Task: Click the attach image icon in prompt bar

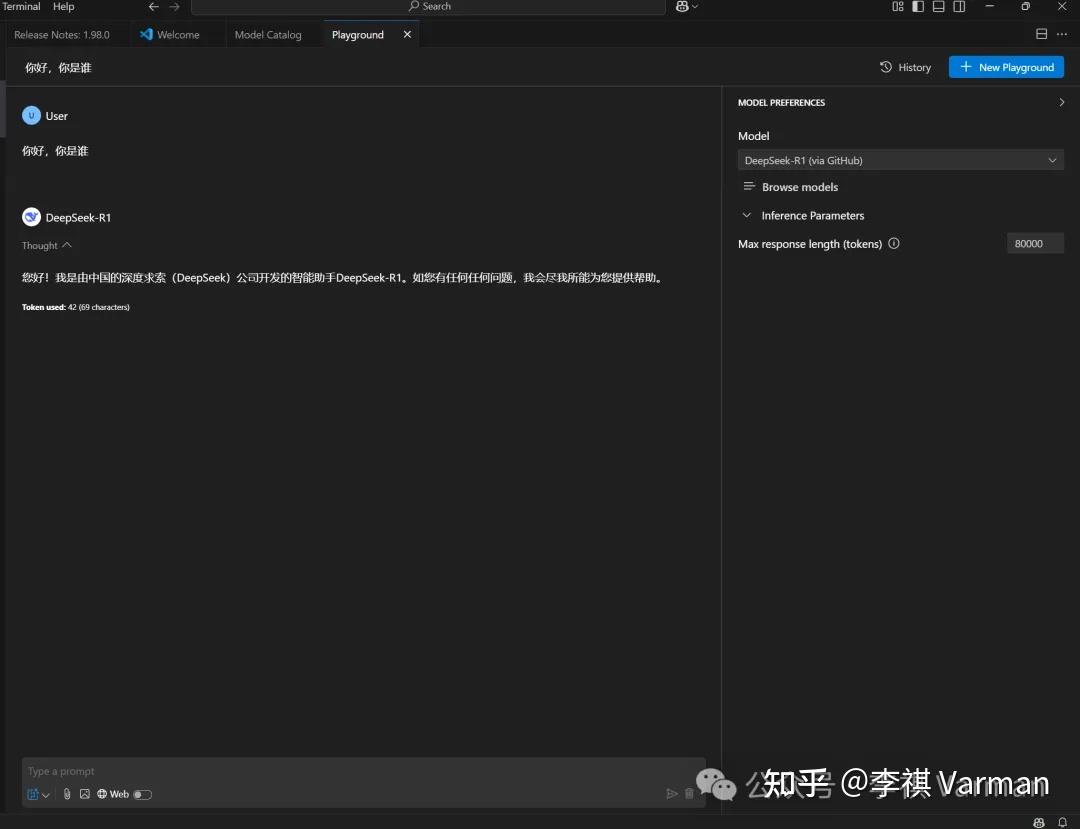Action: click(x=85, y=794)
